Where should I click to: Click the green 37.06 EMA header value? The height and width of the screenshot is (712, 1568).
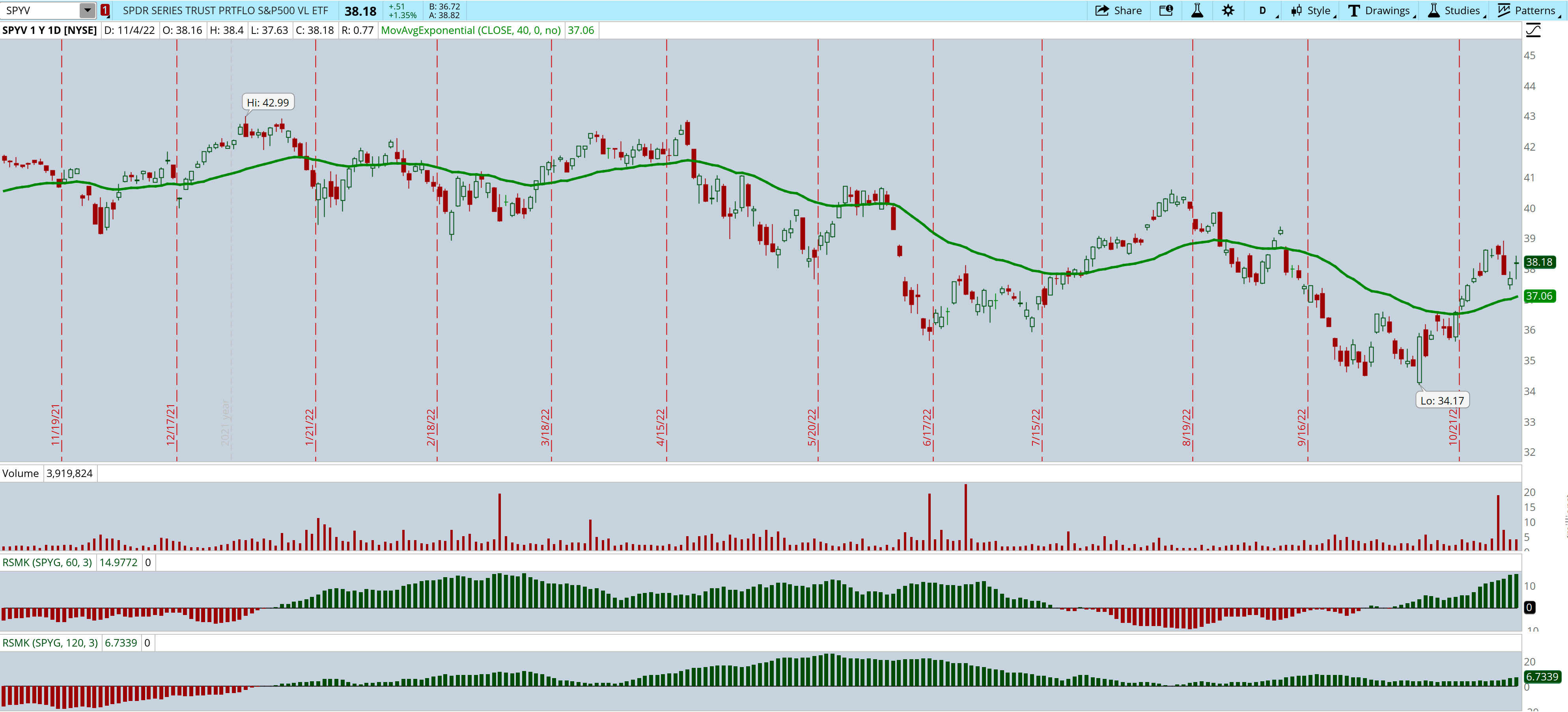[x=581, y=30]
